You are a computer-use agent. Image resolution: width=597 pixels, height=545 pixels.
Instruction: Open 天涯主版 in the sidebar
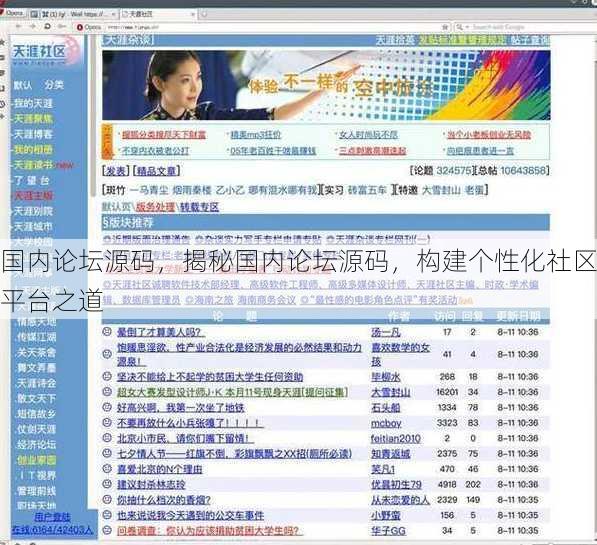[33, 196]
